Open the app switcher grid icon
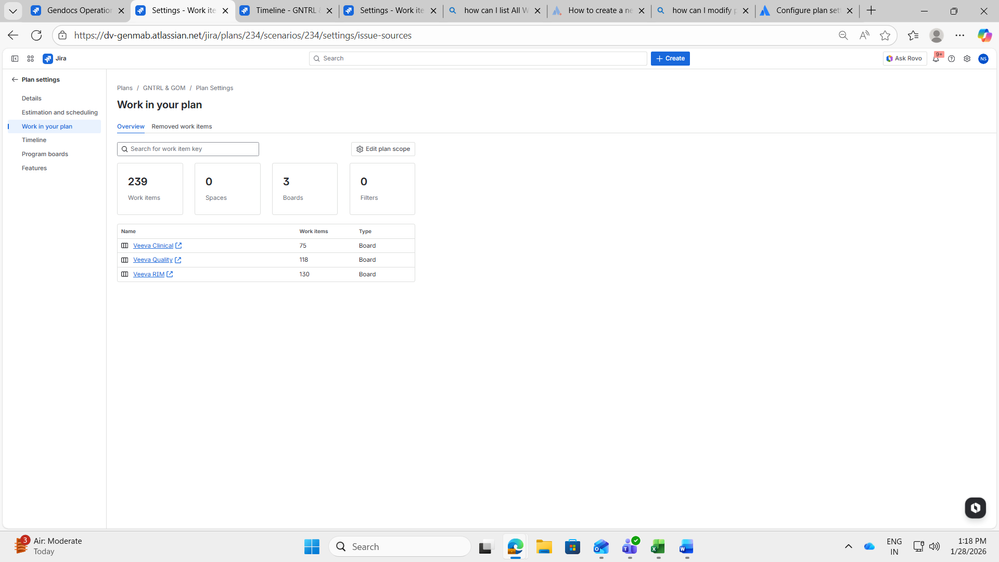This screenshot has width=999, height=562. 30,59
